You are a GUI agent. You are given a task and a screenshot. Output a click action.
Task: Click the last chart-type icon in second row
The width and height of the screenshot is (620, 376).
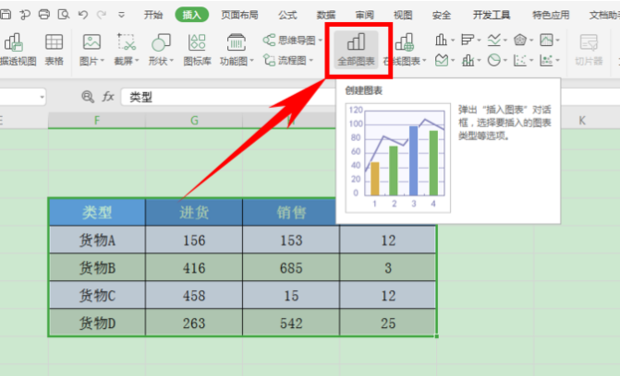click(546, 60)
